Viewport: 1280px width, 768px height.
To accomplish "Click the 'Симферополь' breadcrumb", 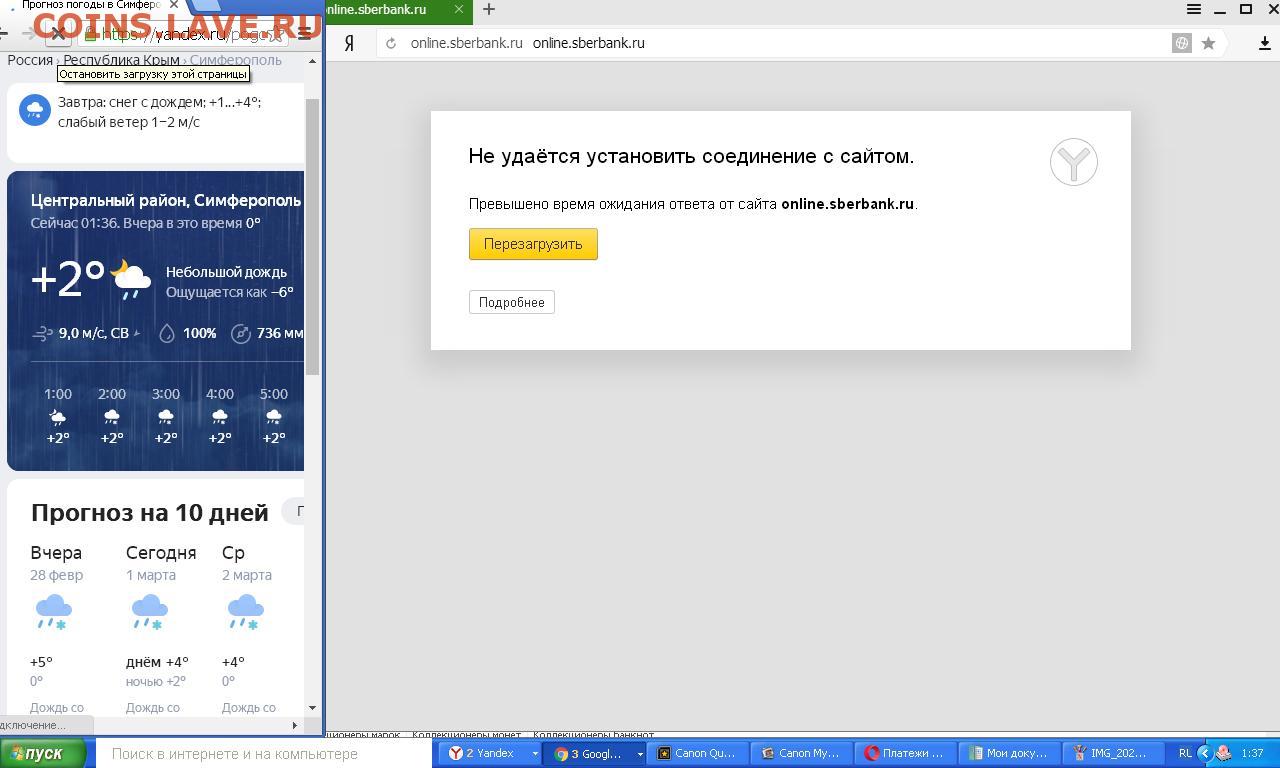I will click(x=235, y=60).
